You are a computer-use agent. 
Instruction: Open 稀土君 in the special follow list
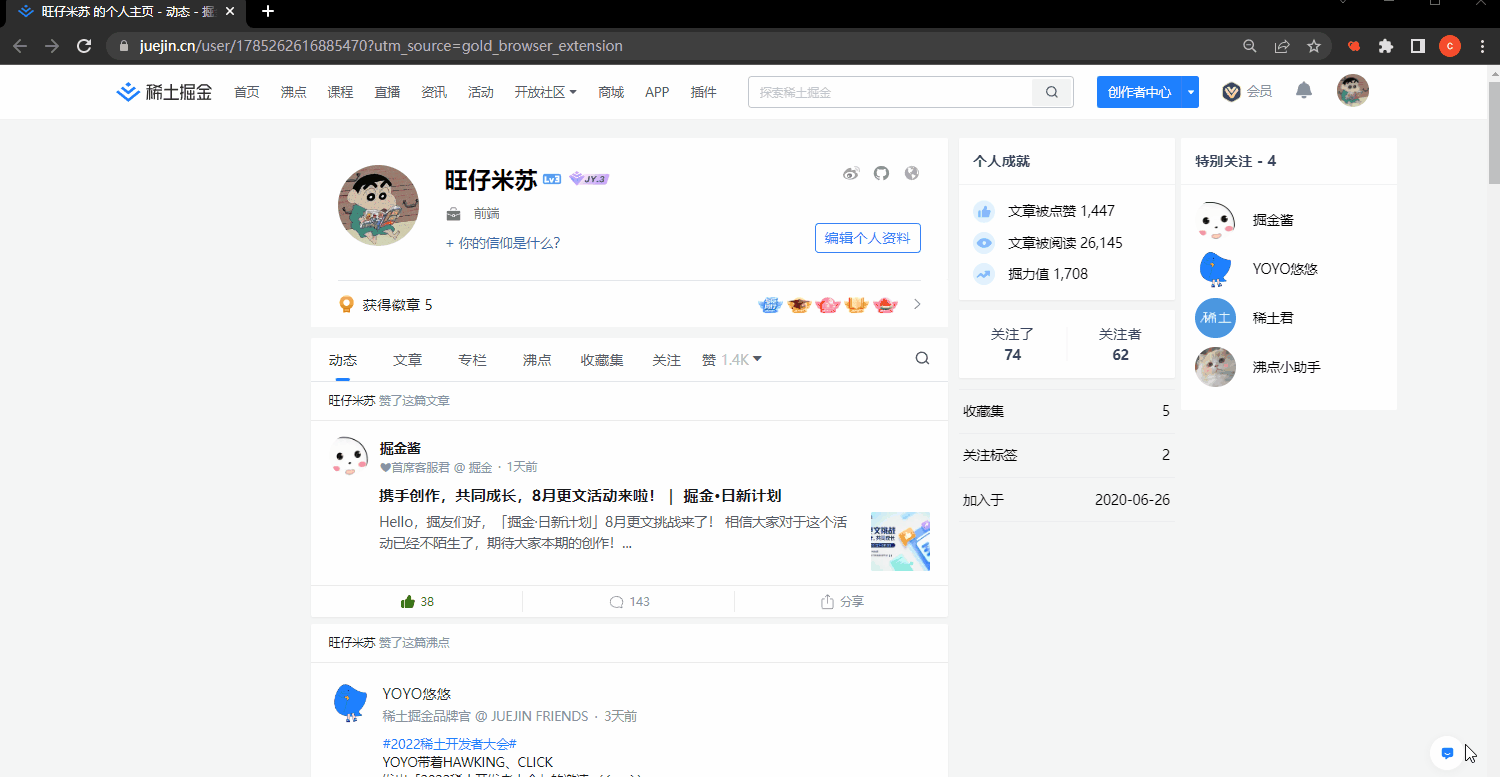1244,318
